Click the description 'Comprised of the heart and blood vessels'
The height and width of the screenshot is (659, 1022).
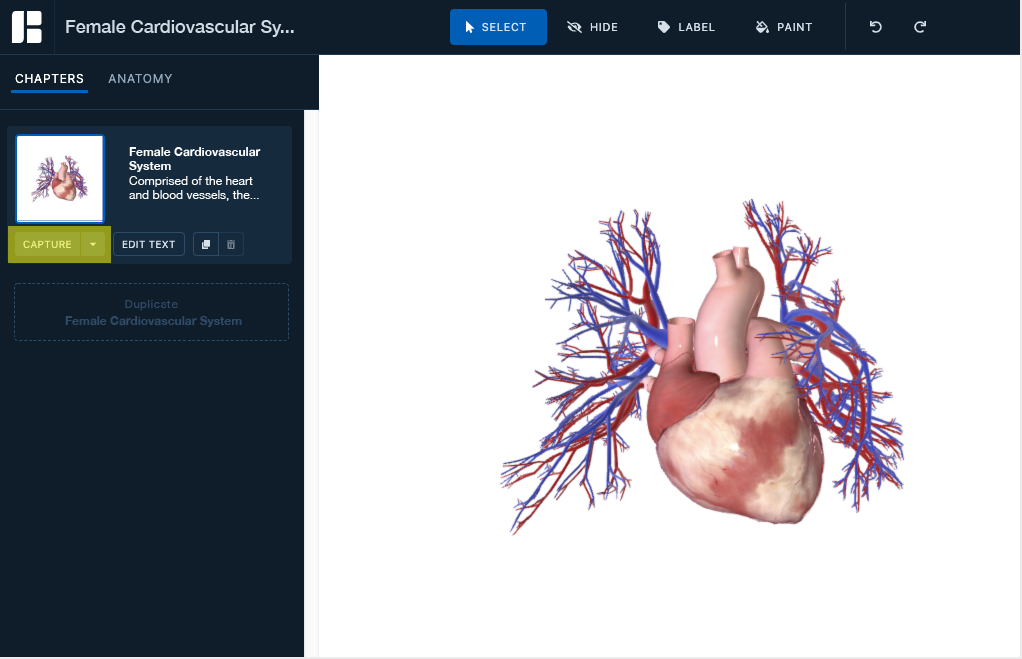click(194, 188)
